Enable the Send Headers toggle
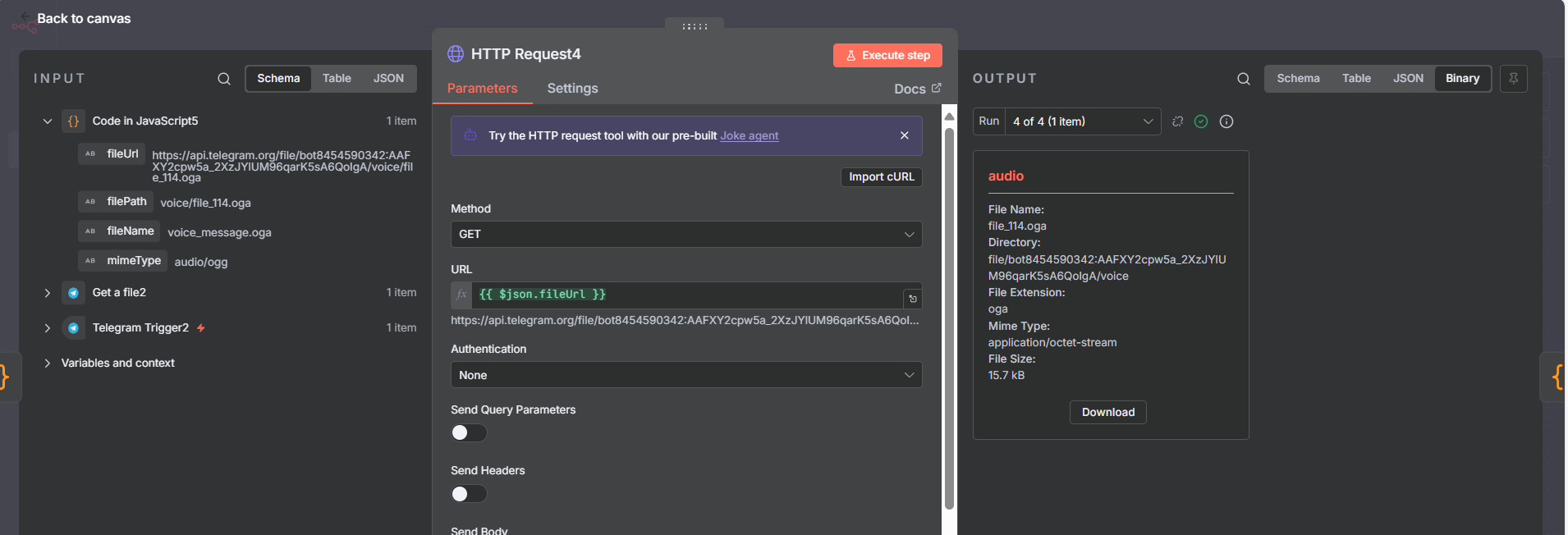This screenshot has width=1568, height=535. click(x=469, y=493)
